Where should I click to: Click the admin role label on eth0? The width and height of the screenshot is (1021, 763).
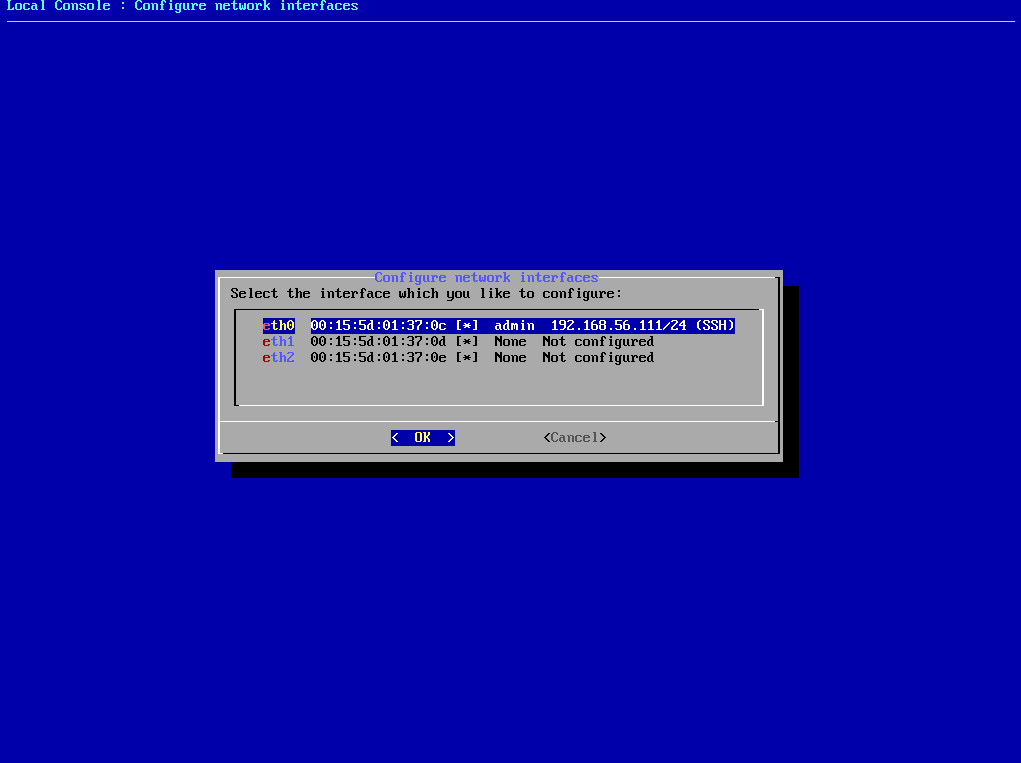coord(514,325)
